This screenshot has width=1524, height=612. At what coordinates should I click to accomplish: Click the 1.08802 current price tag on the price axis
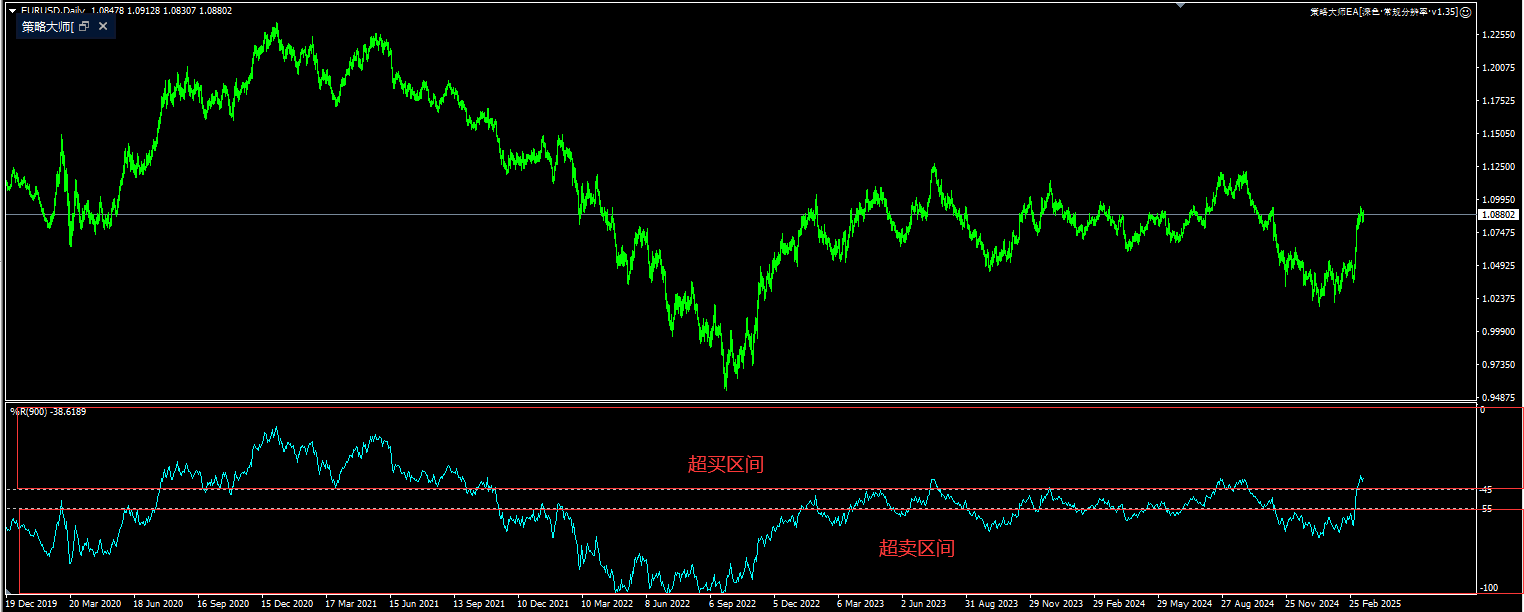(1498, 214)
